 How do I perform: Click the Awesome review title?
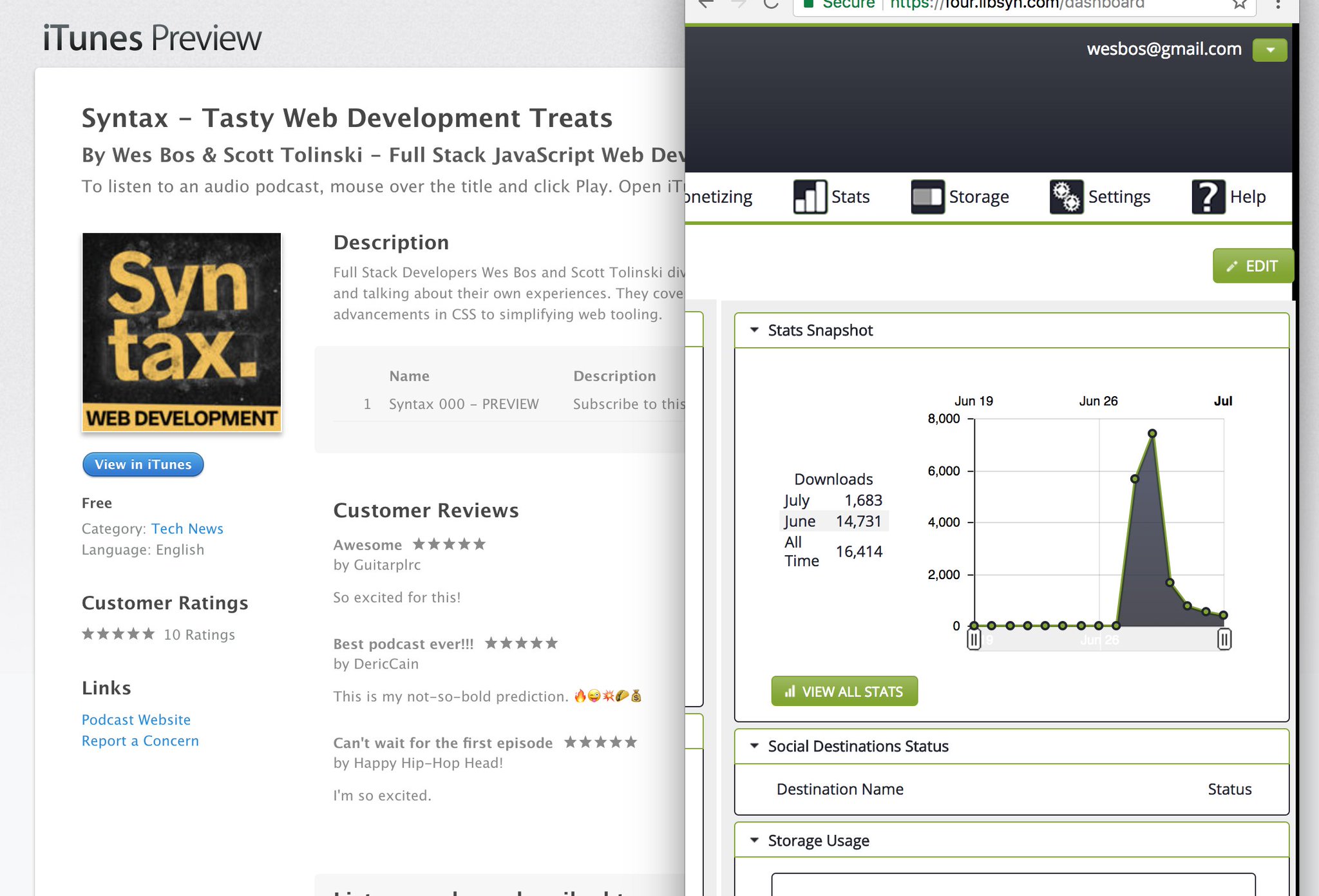(x=367, y=545)
